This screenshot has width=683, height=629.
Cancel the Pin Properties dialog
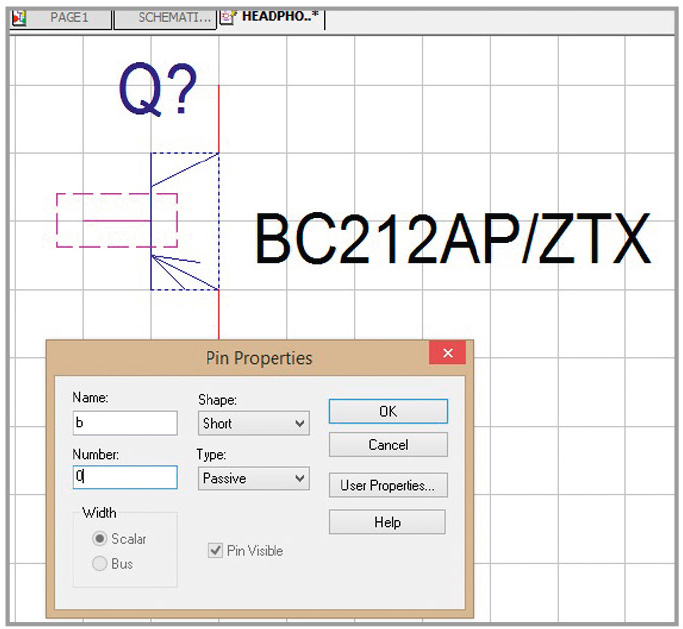(x=388, y=445)
